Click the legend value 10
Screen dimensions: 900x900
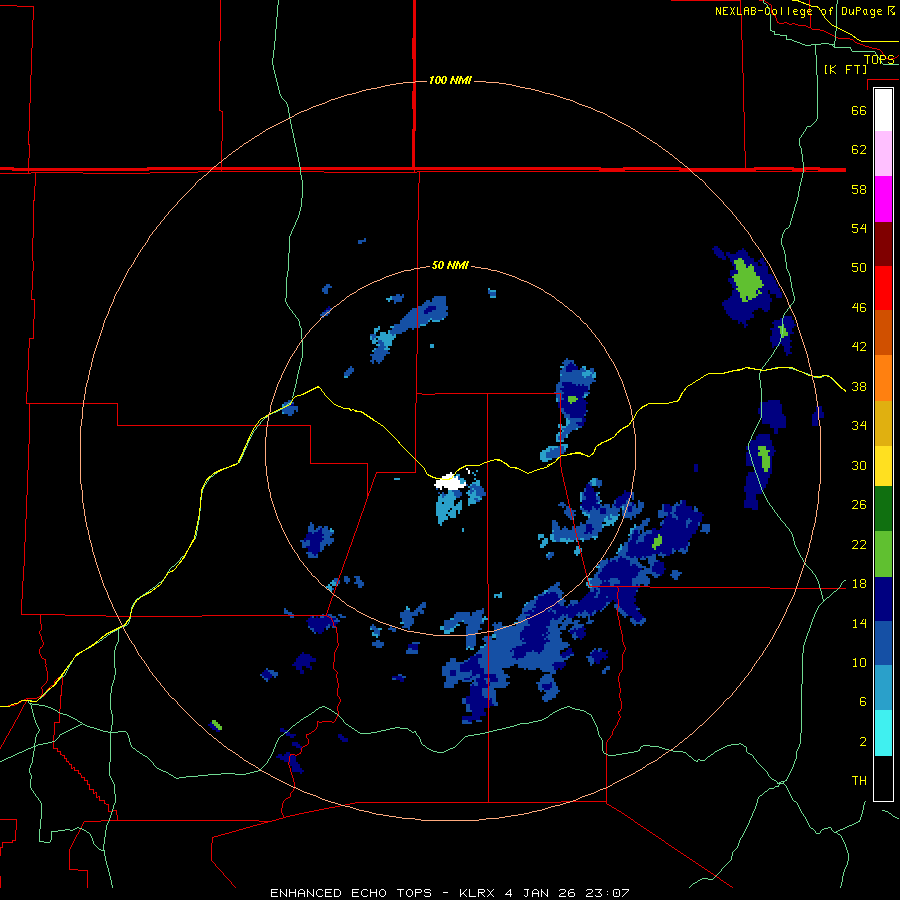pos(859,663)
